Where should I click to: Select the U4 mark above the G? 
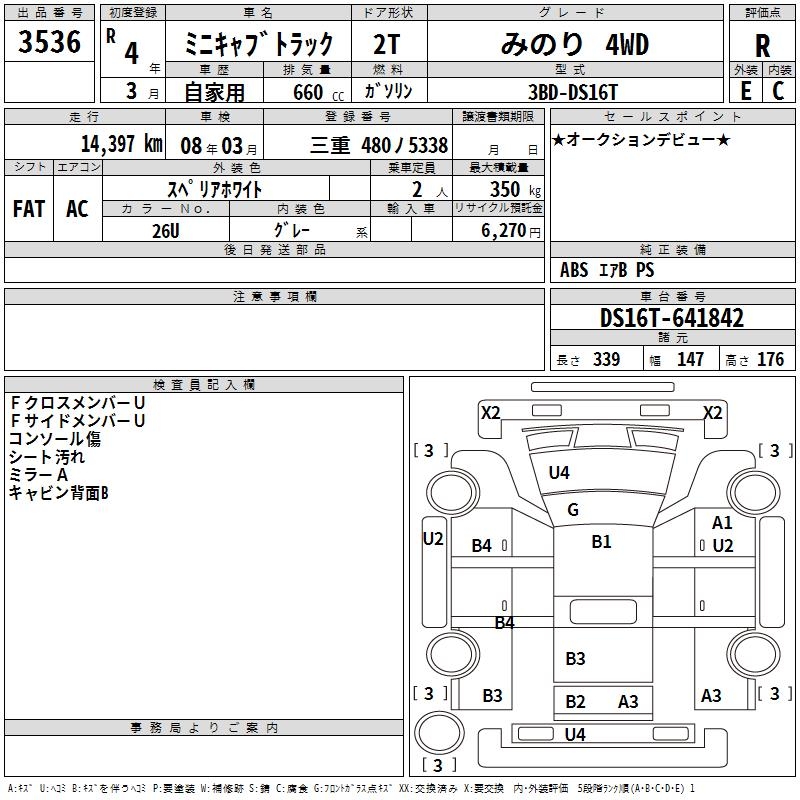coord(559,472)
